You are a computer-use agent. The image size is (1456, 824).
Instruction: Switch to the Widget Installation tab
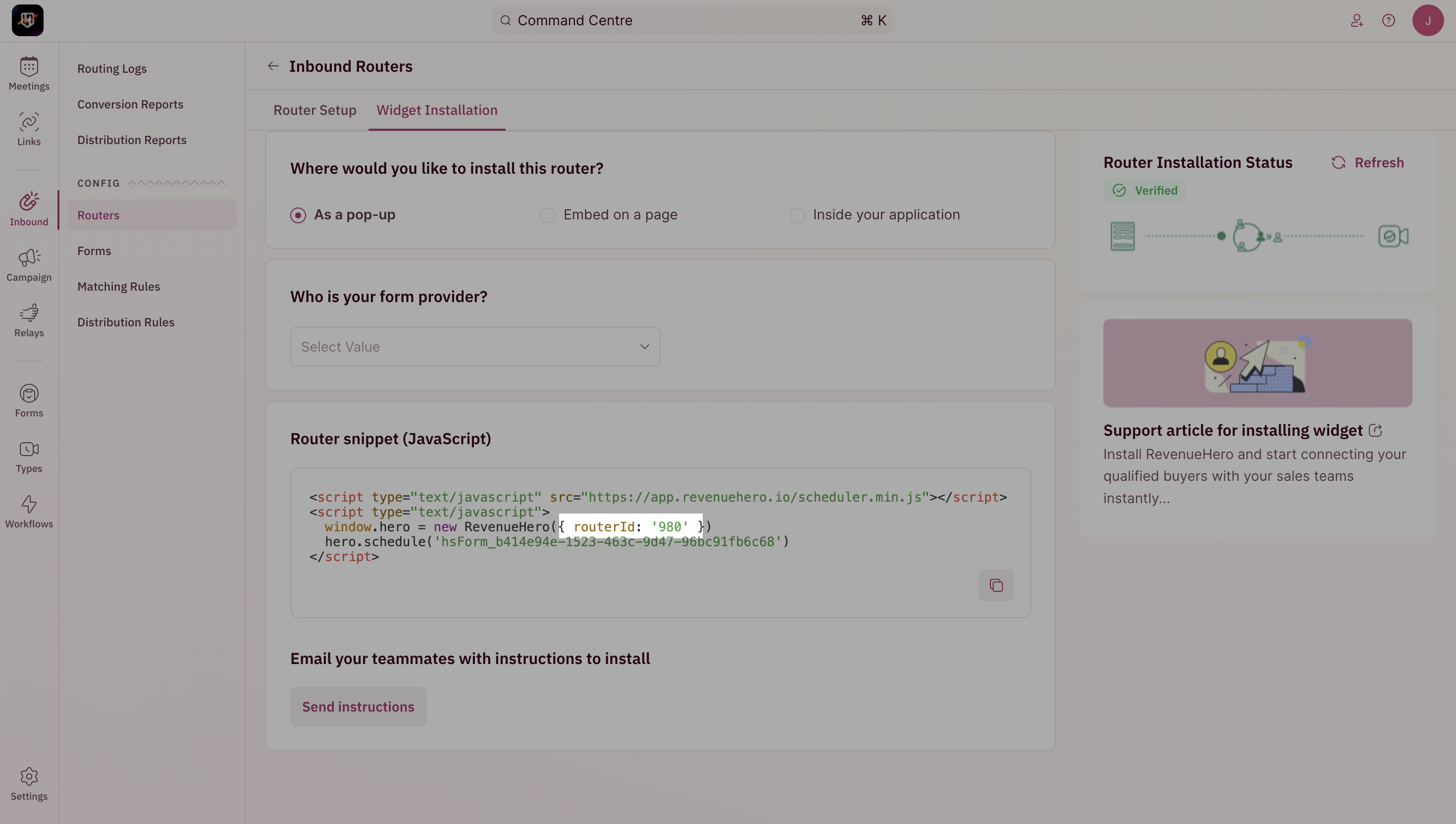pyautogui.click(x=437, y=110)
